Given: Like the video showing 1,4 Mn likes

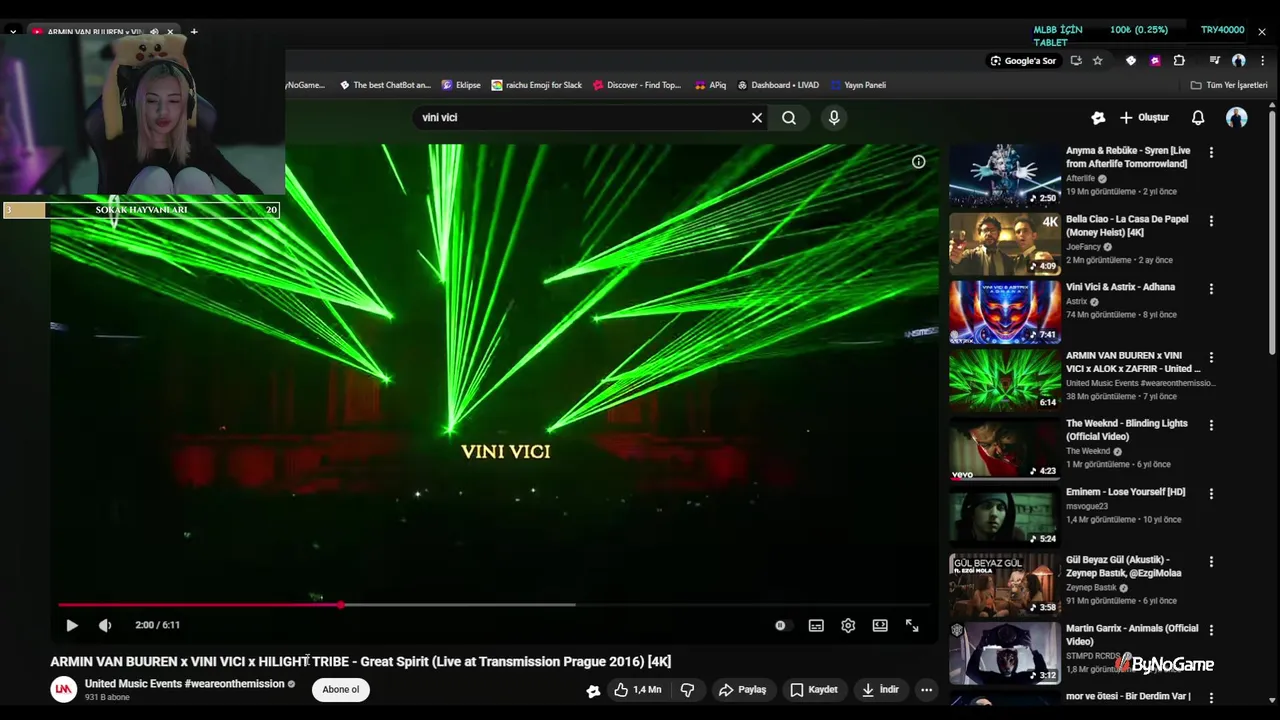Looking at the screenshot, I should pos(637,690).
